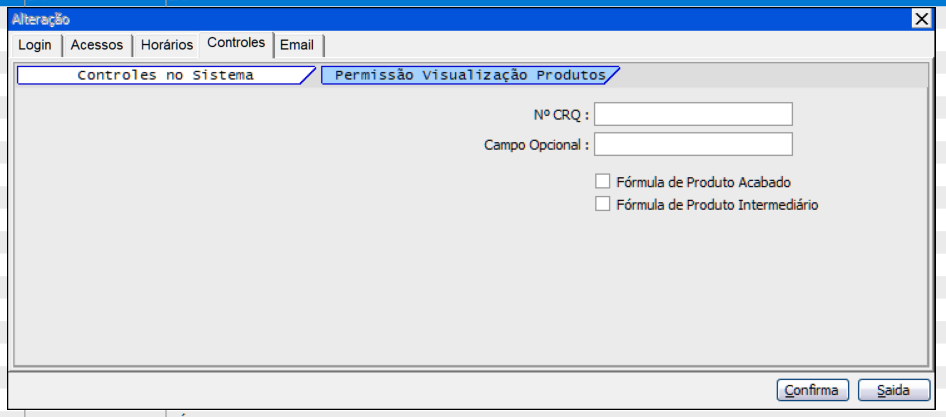Focus the Nº CRQ input field
946x417 pixels.
point(693,115)
